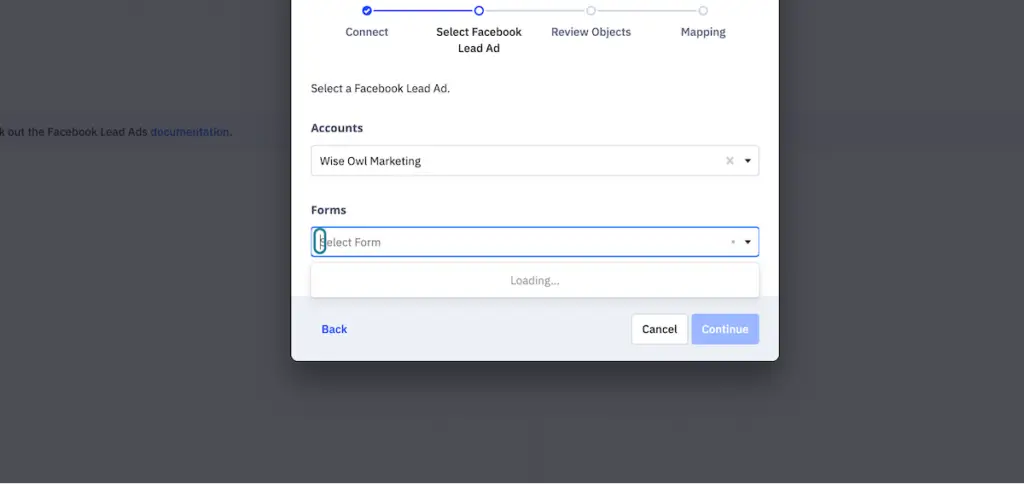Click the Accounts label
This screenshot has width=1024, height=484.
tap(337, 128)
